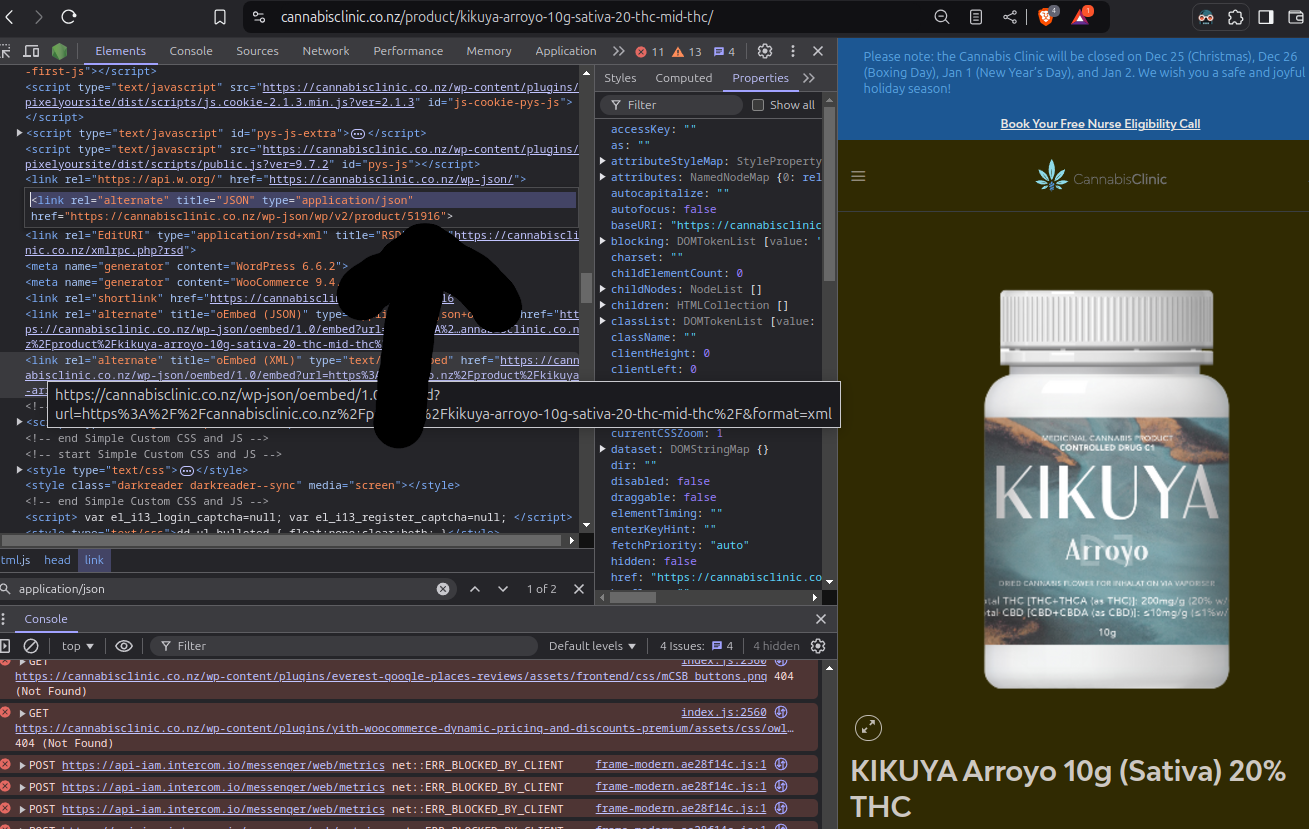Switch to the Sources tab
Screen dimensions: 1309x829
[257, 51]
